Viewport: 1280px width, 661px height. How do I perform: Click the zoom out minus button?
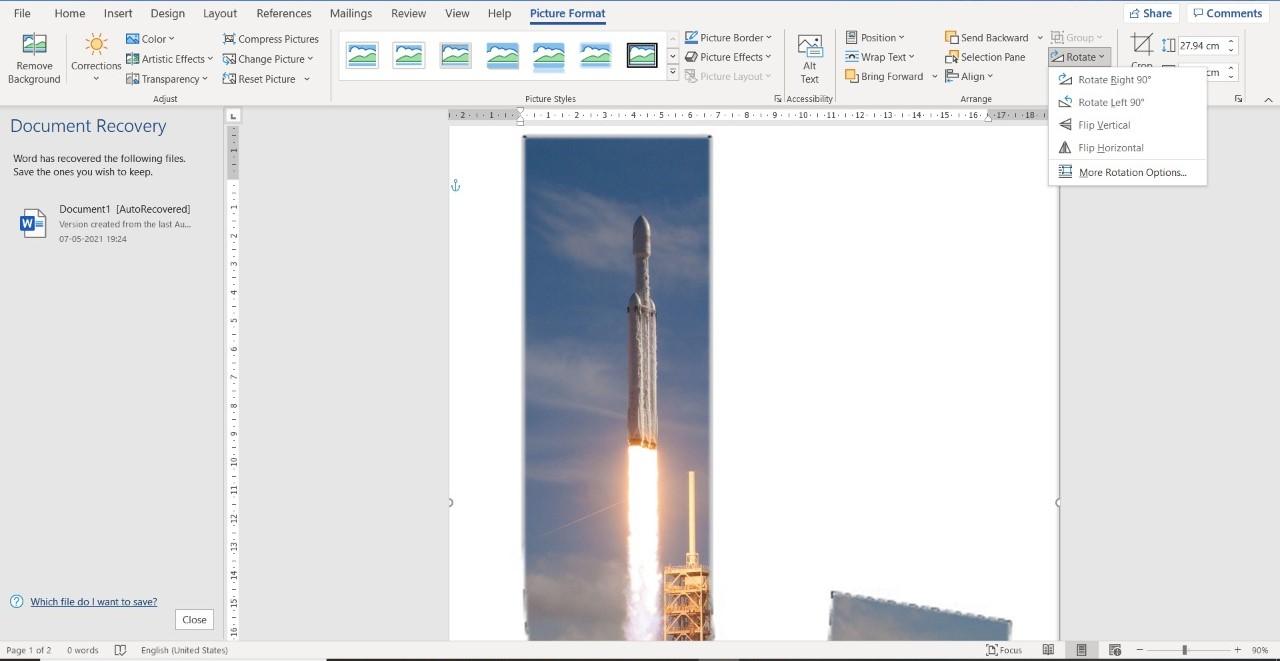(x=1139, y=650)
